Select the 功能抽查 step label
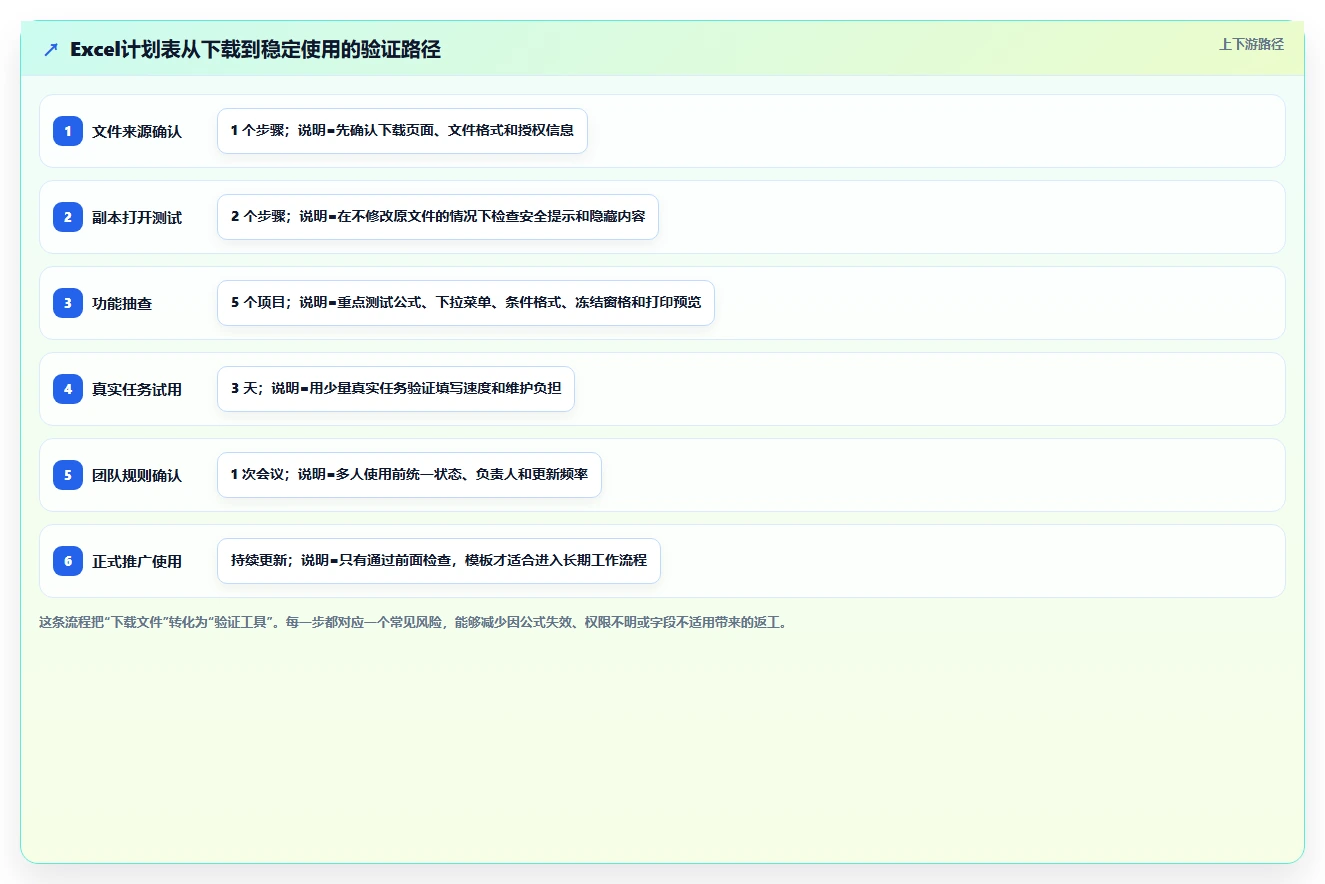The width and height of the screenshot is (1325, 884). (122, 303)
